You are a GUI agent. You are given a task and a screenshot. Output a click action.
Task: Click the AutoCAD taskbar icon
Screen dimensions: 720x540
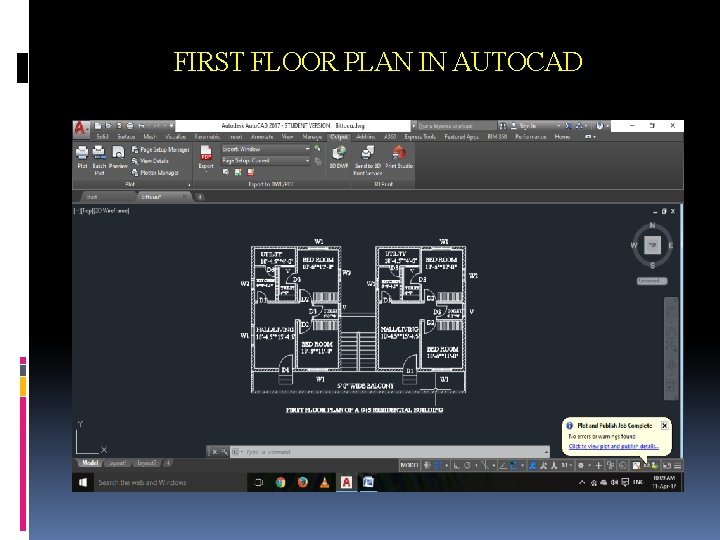[346, 482]
